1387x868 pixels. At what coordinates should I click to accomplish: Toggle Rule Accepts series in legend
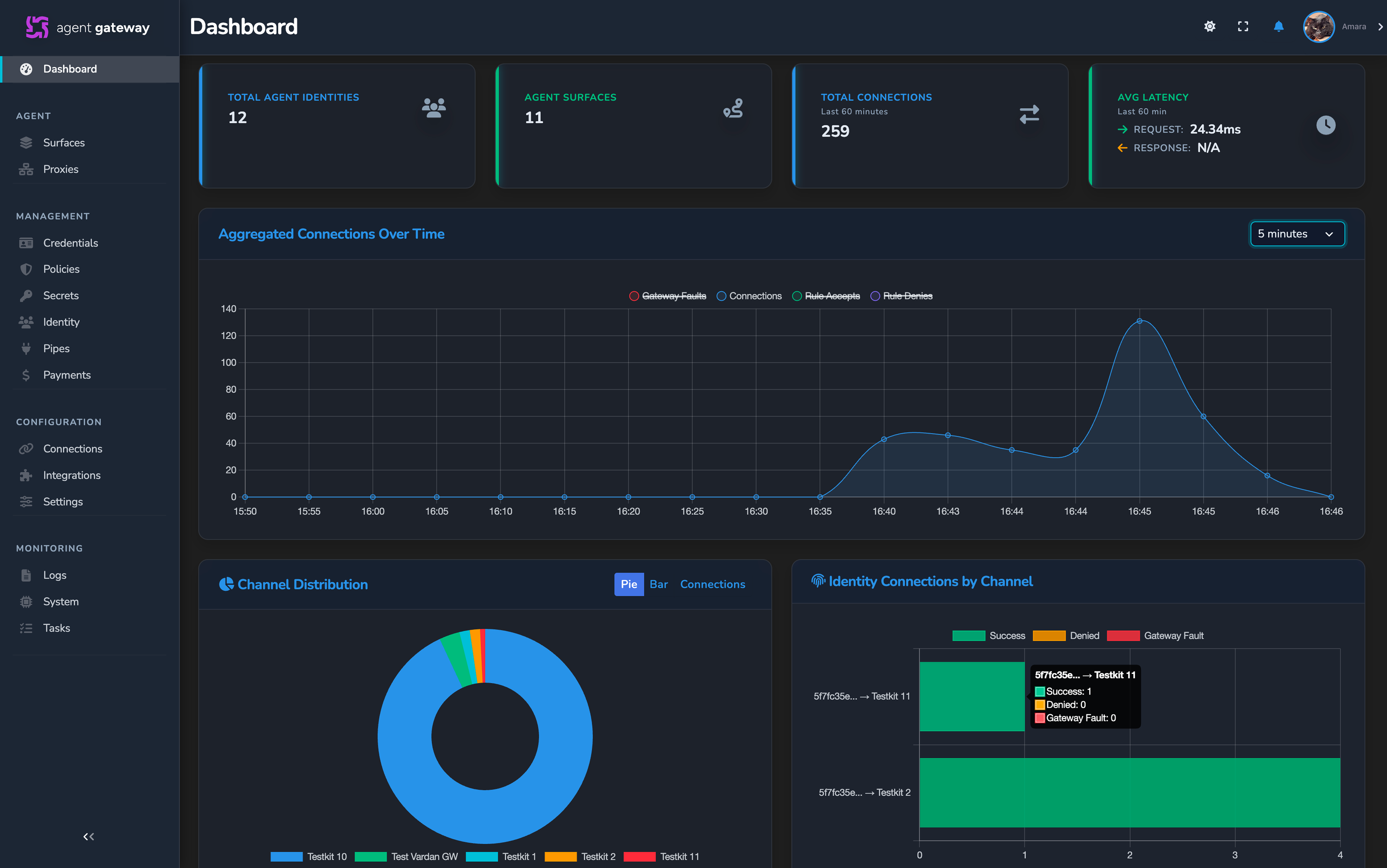(x=826, y=296)
